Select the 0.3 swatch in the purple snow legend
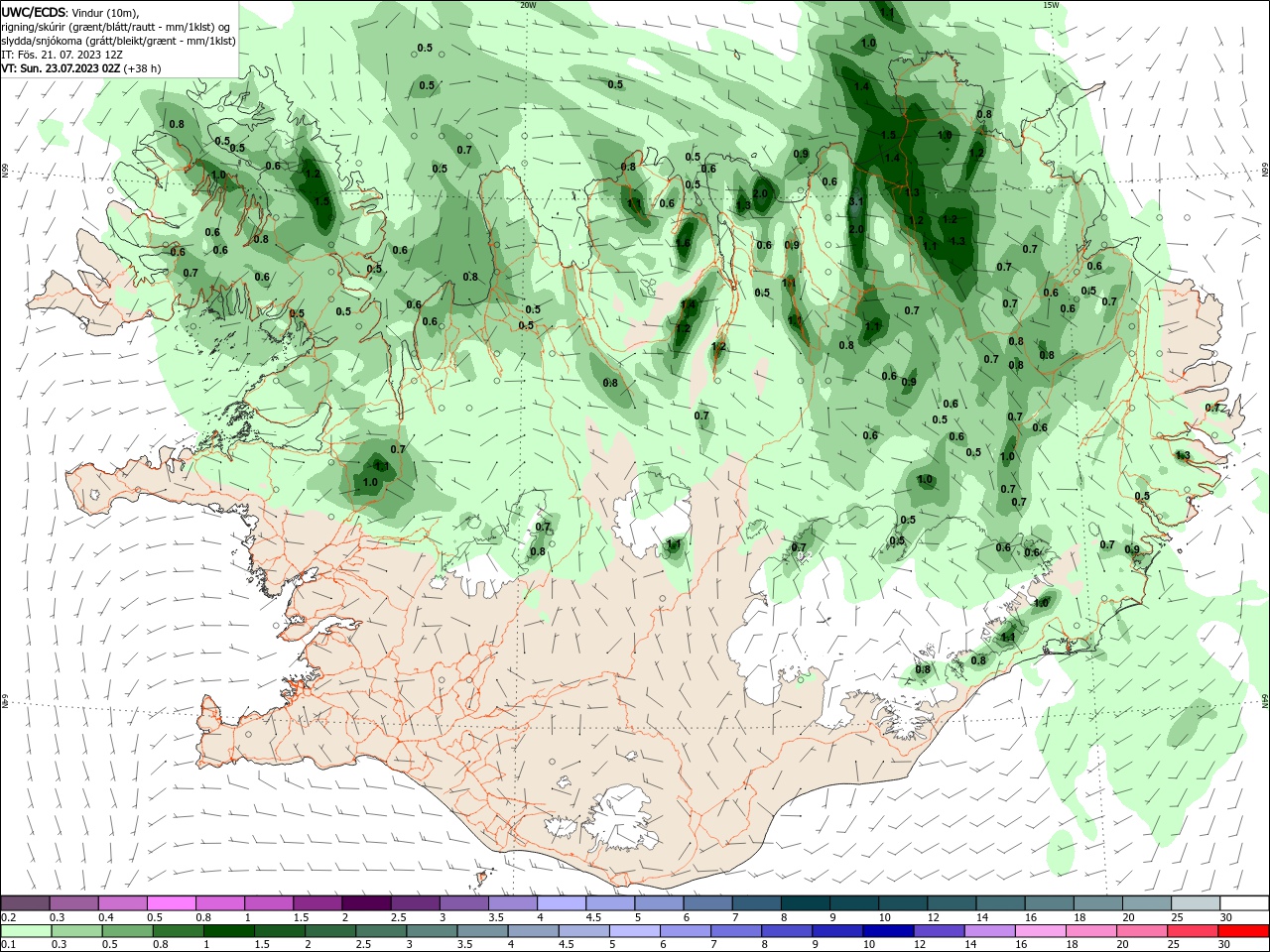1270x952 pixels. pos(74,903)
